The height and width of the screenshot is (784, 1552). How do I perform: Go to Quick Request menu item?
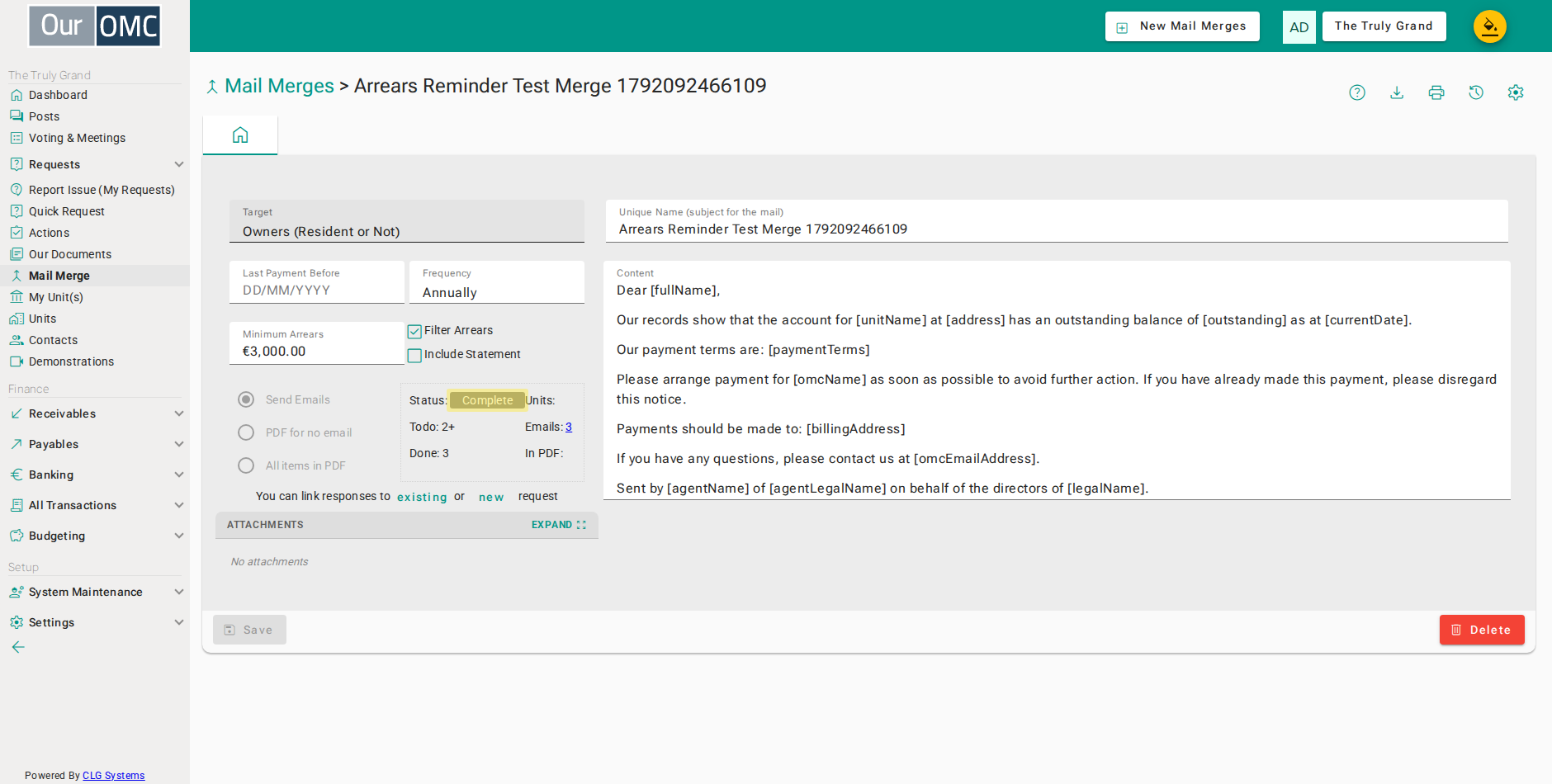point(67,211)
